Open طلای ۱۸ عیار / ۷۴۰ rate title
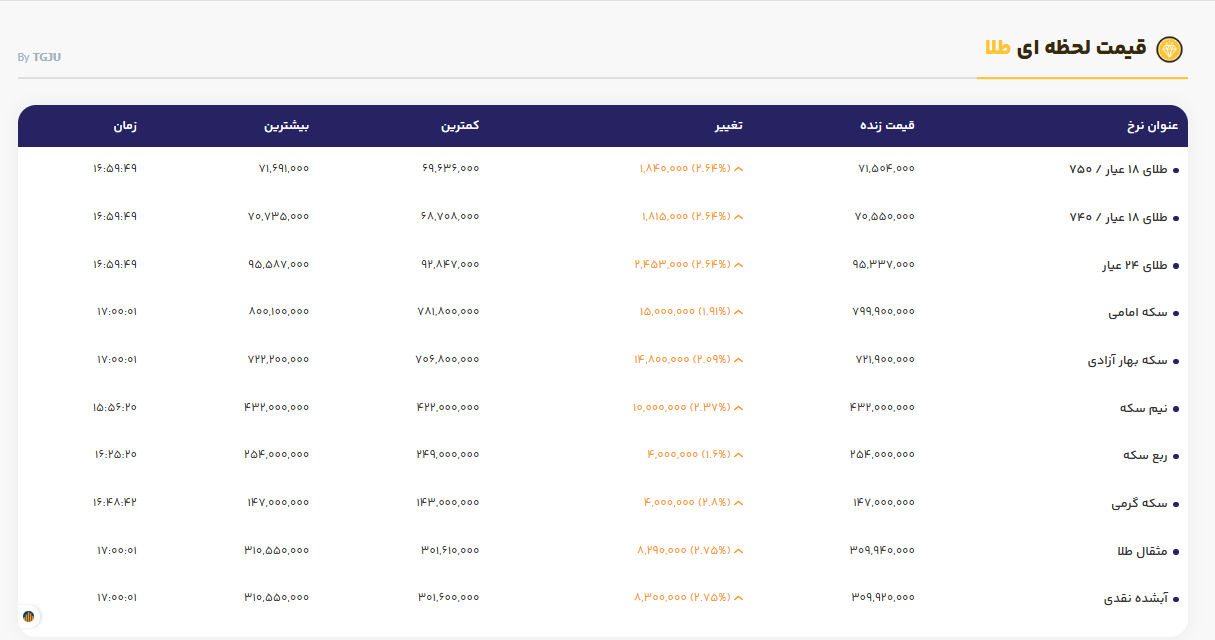The width and height of the screenshot is (1215, 640). [1118, 217]
